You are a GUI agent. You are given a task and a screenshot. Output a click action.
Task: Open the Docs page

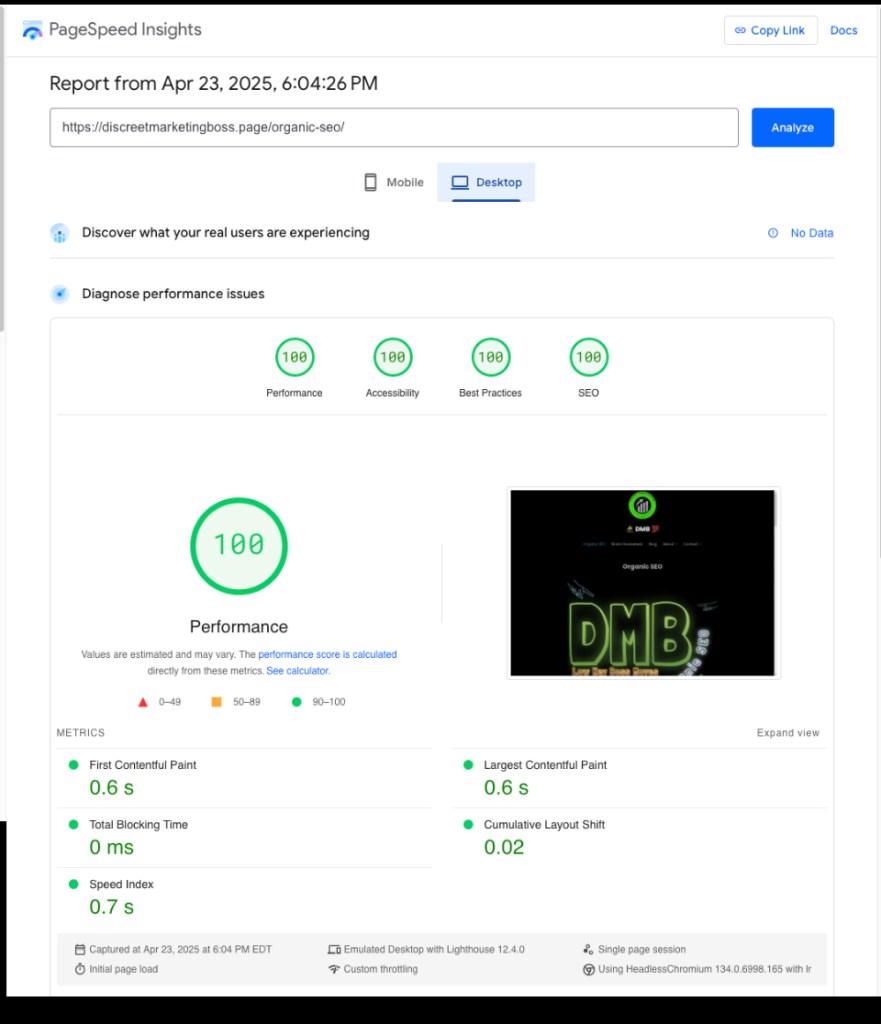843,30
